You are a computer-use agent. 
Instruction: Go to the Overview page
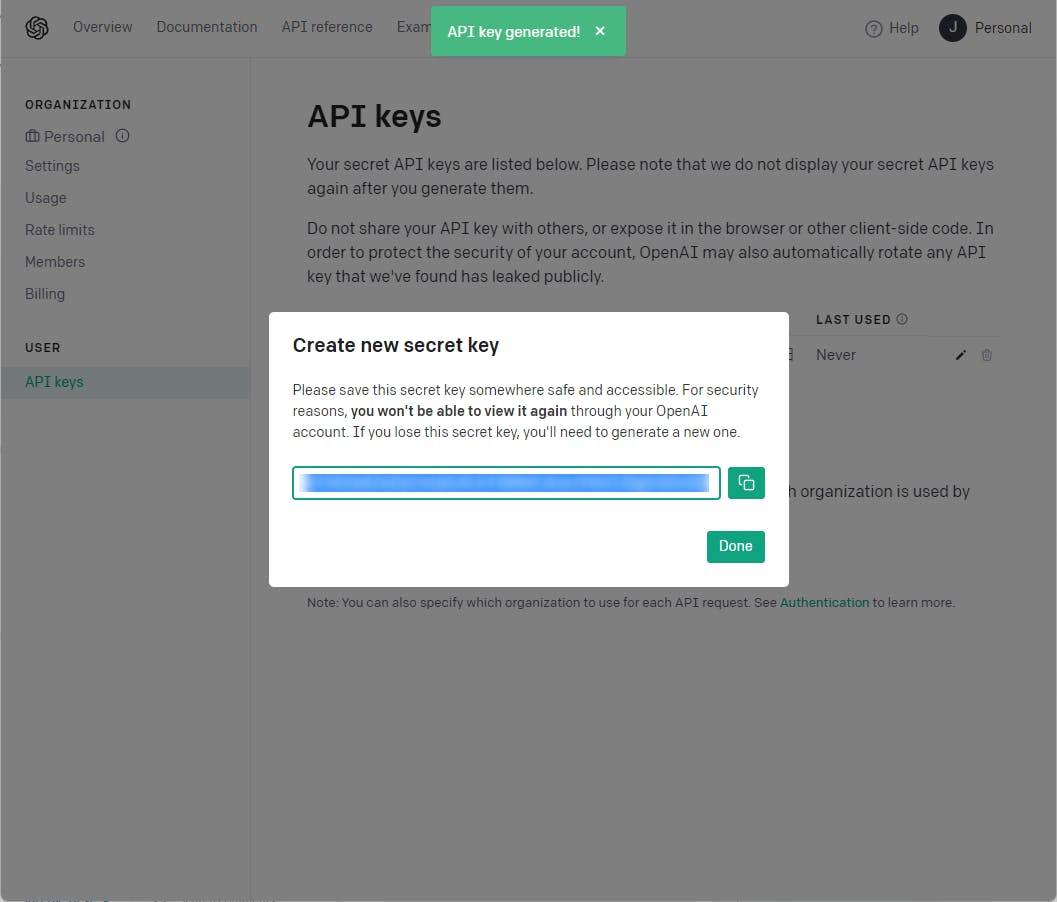coord(102,27)
